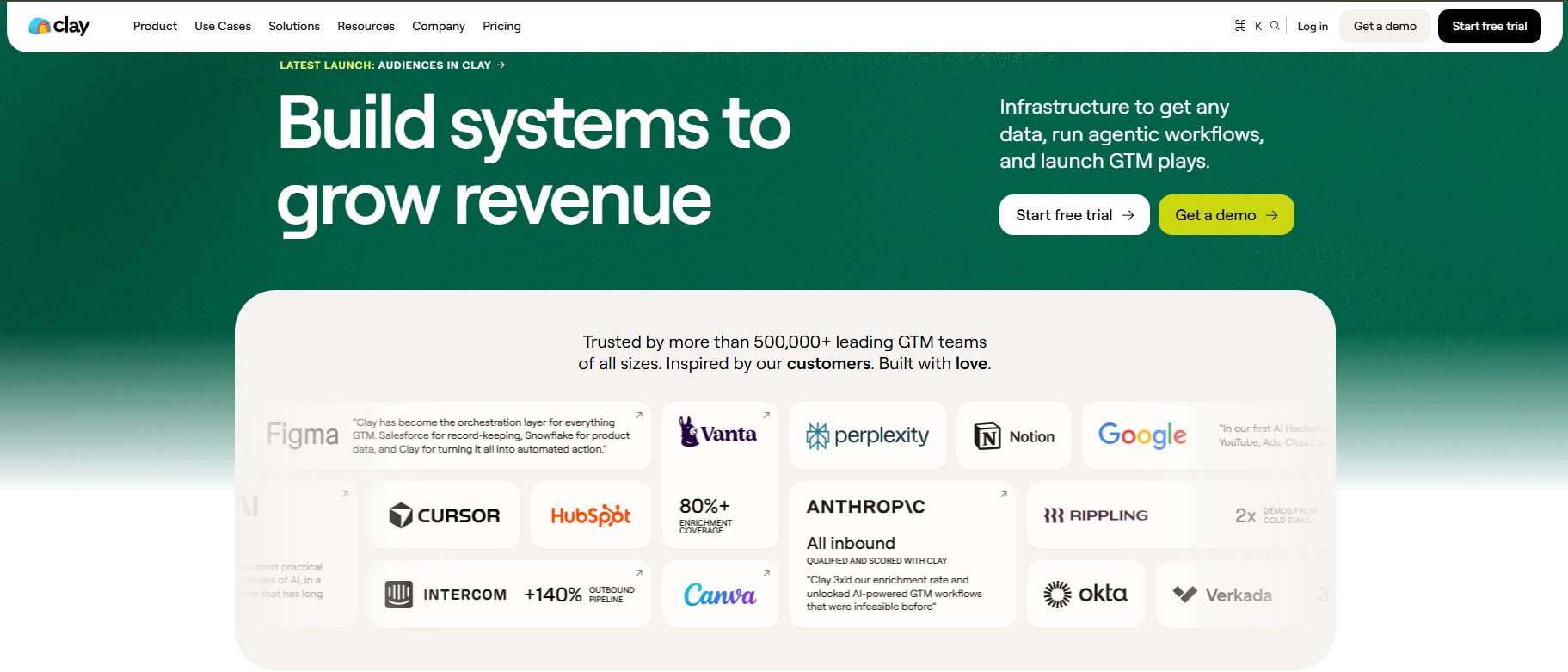
Task: Click the arrow inside hero Start free trial
Action: 1128,215
